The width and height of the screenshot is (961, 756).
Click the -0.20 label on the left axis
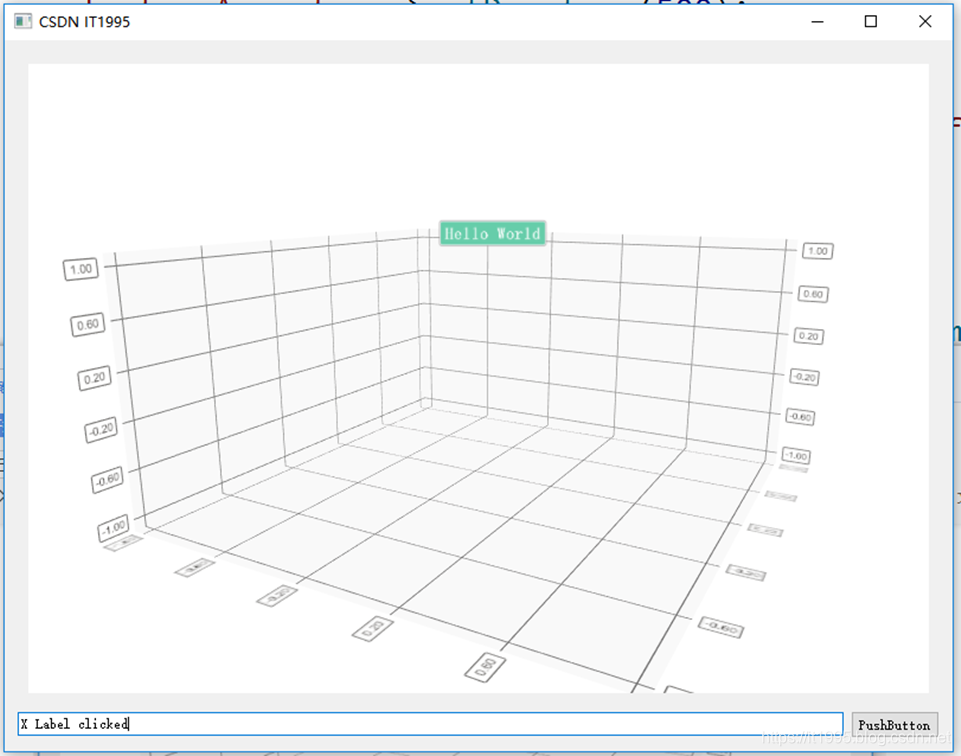[x=100, y=427]
